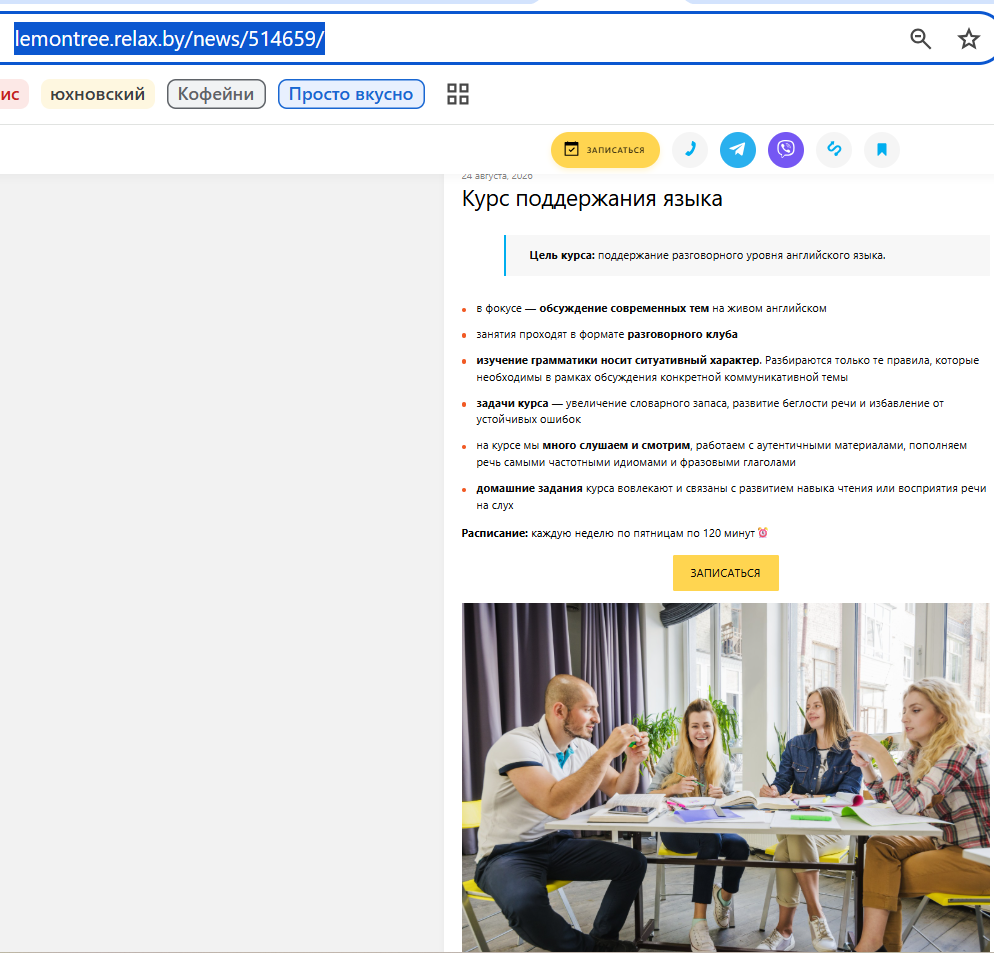This screenshot has width=994, height=953.
Task: Click bullet text about разговорного клуба
Action: (x=607, y=334)
